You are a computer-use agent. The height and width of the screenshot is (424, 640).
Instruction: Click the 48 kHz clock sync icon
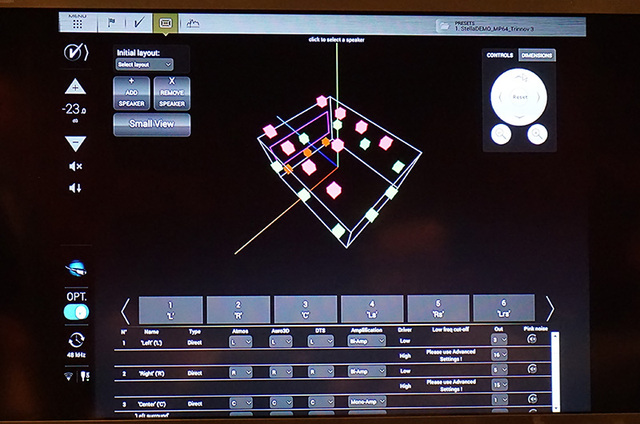click(x=76, y=340)
